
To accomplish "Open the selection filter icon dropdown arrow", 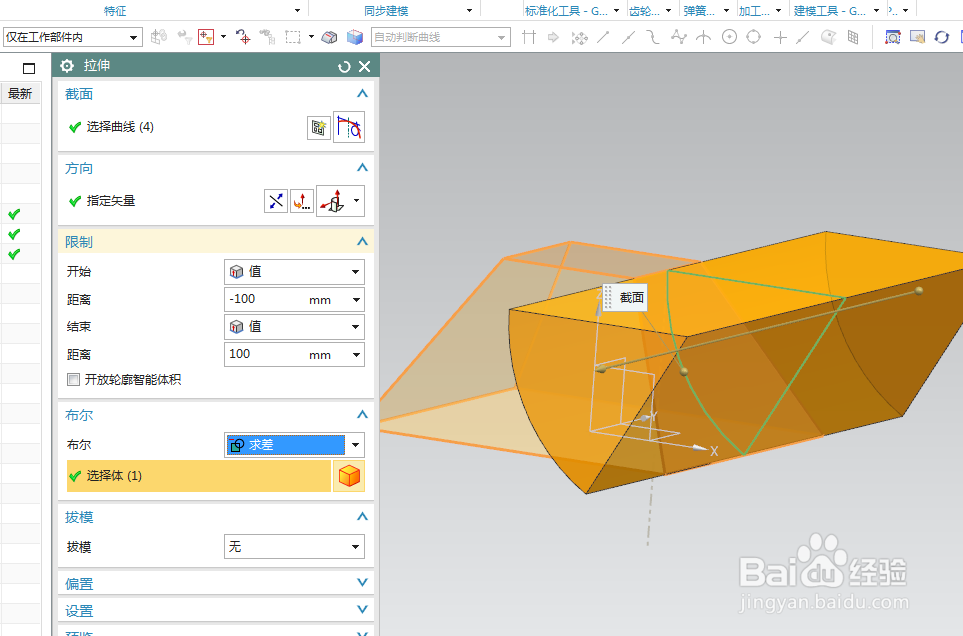I will click(x=224, y=37).
